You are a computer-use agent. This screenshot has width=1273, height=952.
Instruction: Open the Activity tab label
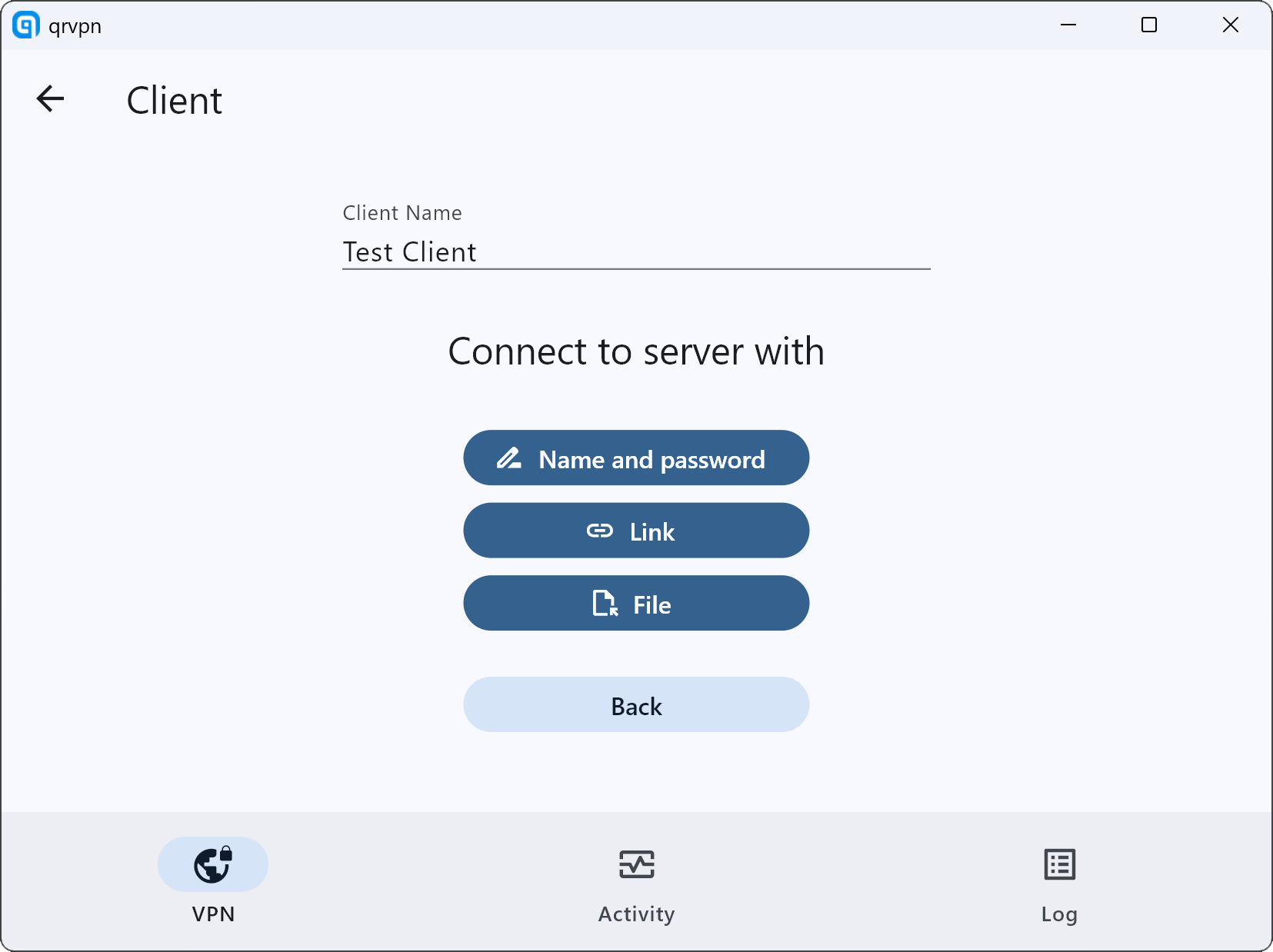point(636,914)
